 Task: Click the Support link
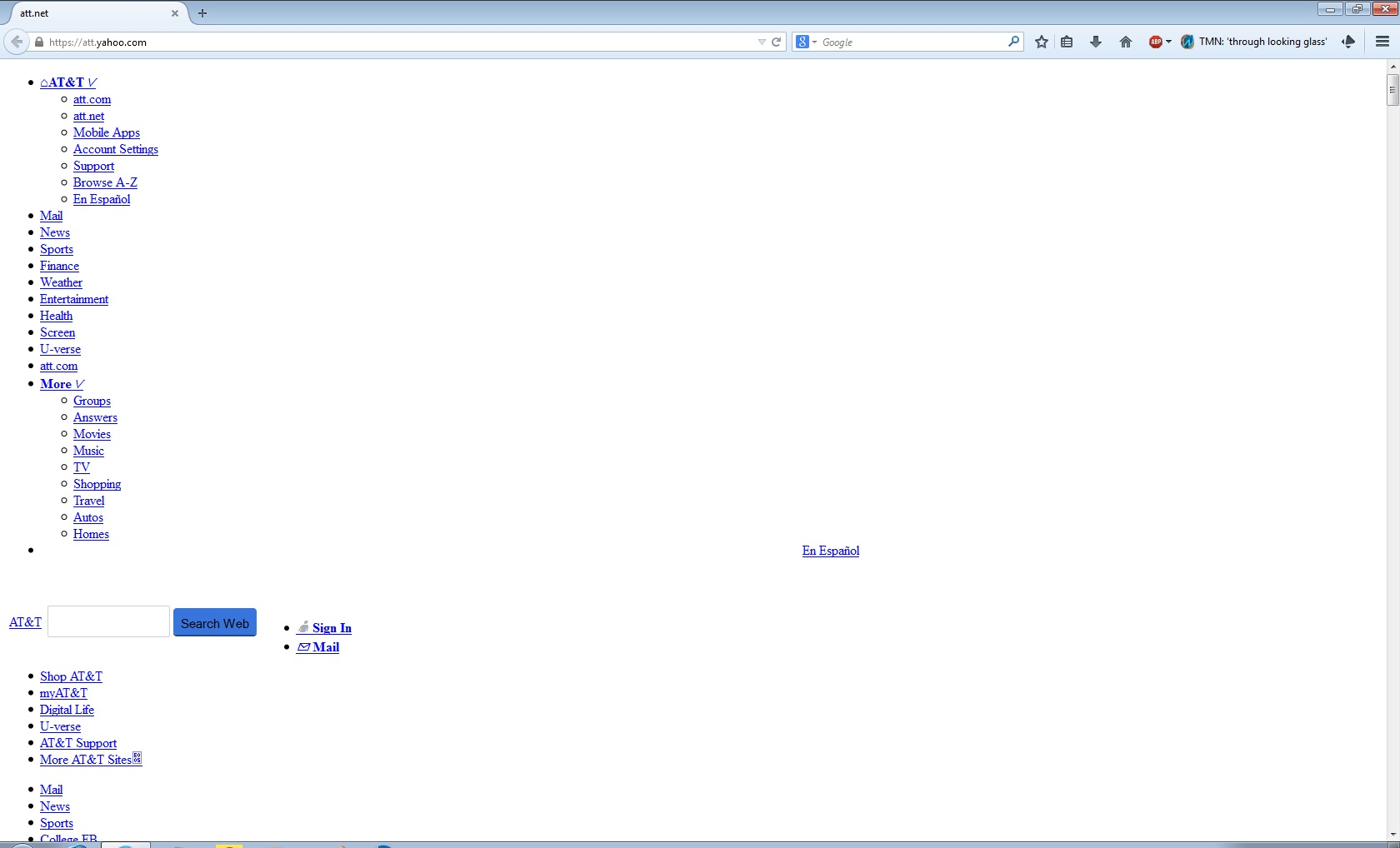(x=93, y=166)
